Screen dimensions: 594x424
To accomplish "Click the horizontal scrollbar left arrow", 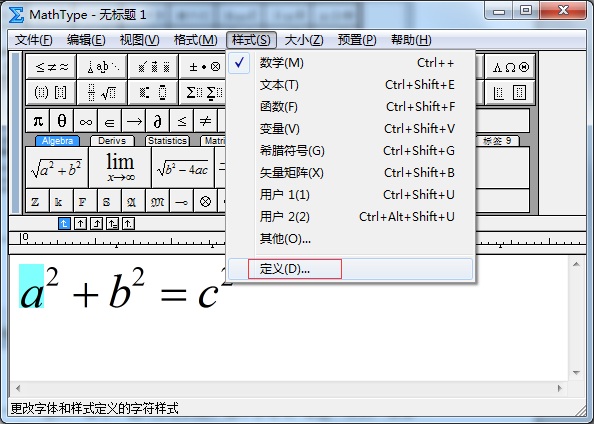I will point(18,388).
